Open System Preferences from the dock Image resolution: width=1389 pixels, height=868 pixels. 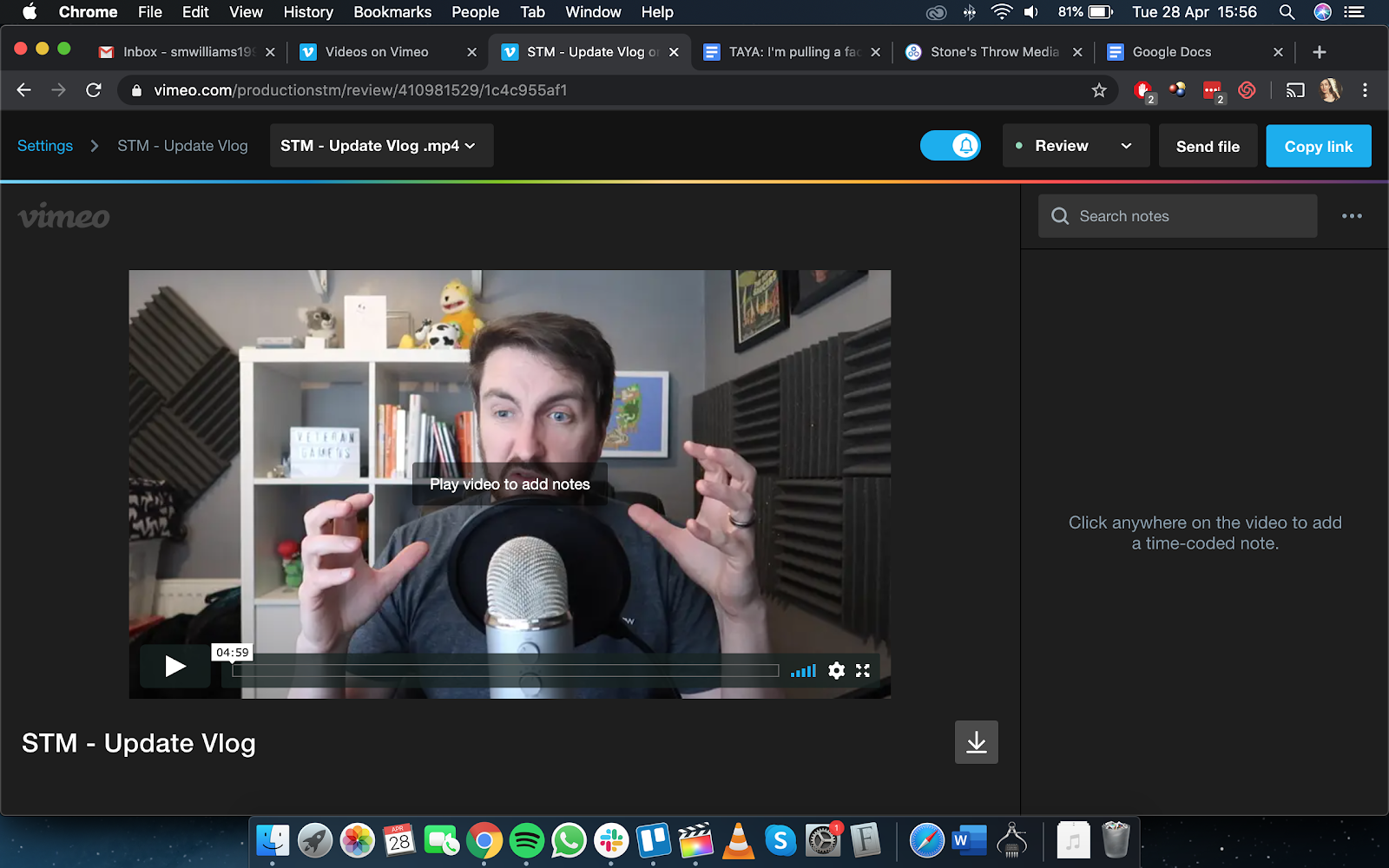pyautogui.click(x=823, y=840)
